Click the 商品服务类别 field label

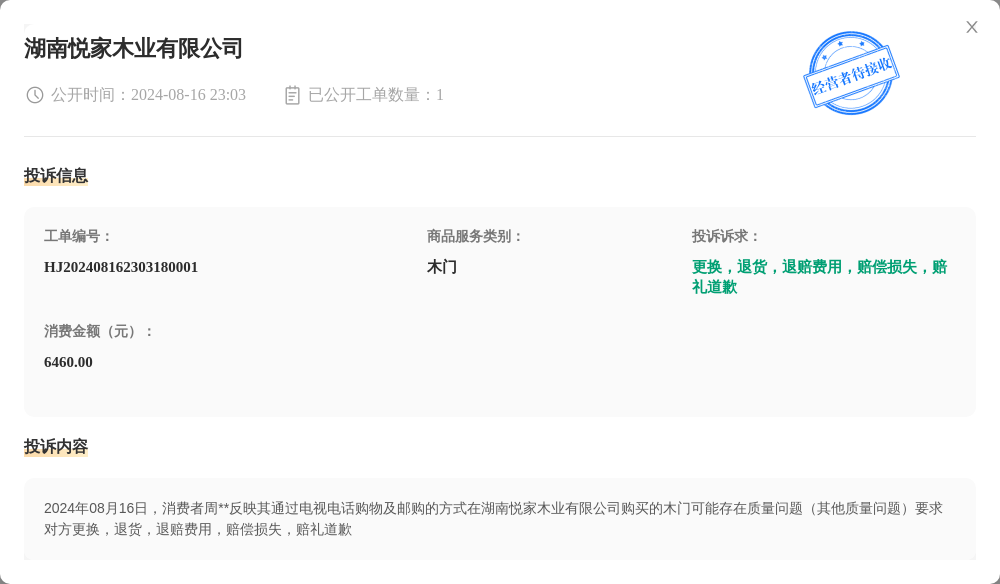(475, 236)
